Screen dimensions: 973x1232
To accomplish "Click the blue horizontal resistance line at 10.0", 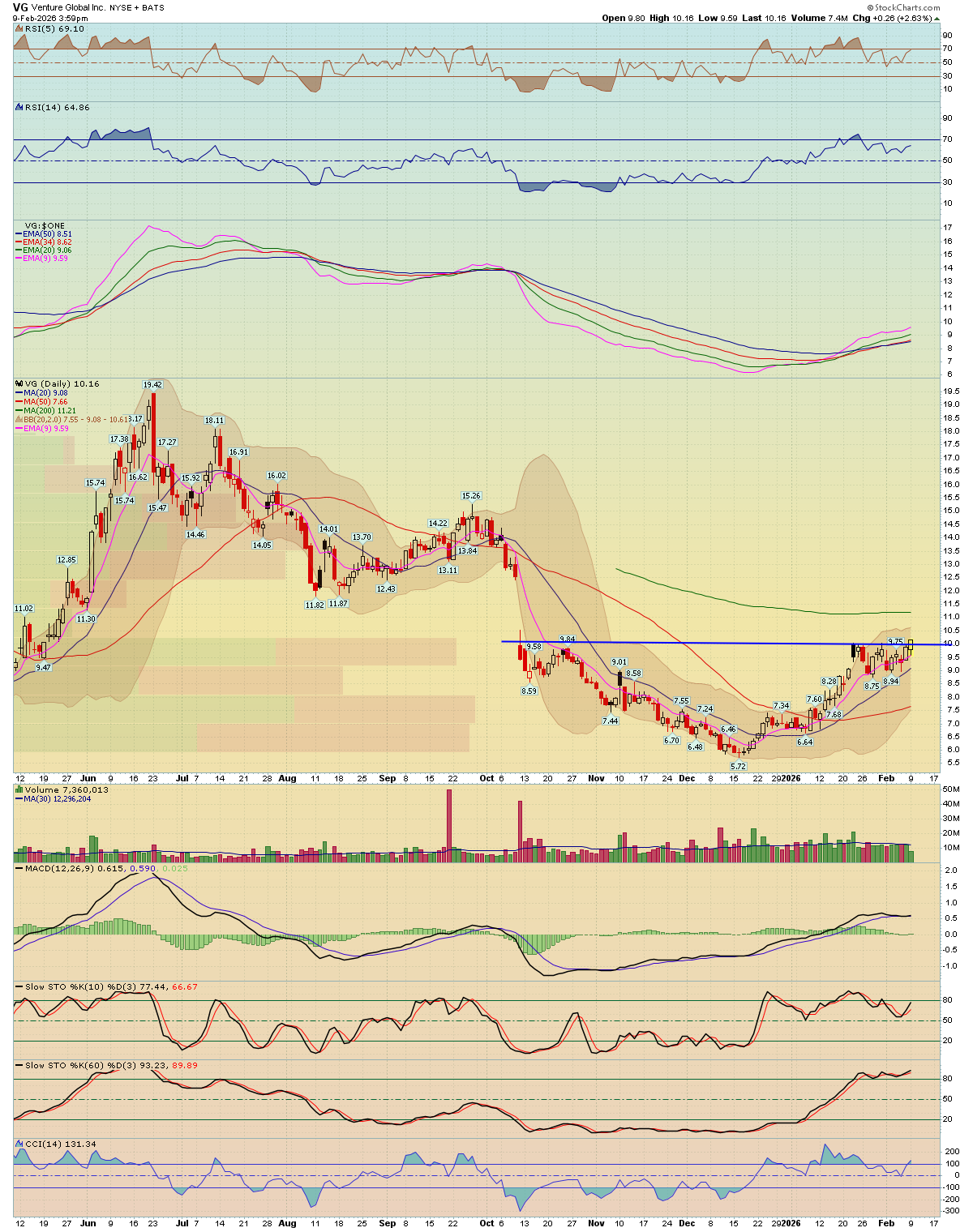I will click(689, 643).
